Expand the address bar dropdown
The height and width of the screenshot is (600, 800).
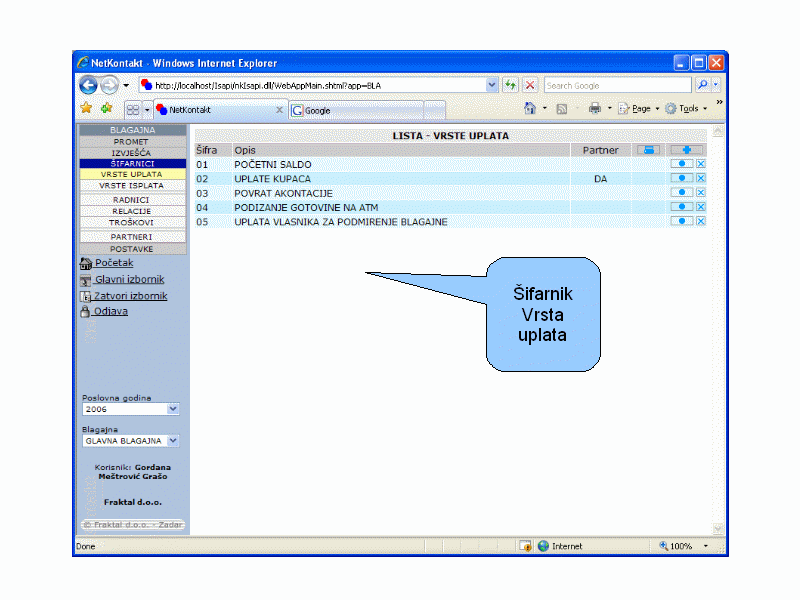click(491, 85)
